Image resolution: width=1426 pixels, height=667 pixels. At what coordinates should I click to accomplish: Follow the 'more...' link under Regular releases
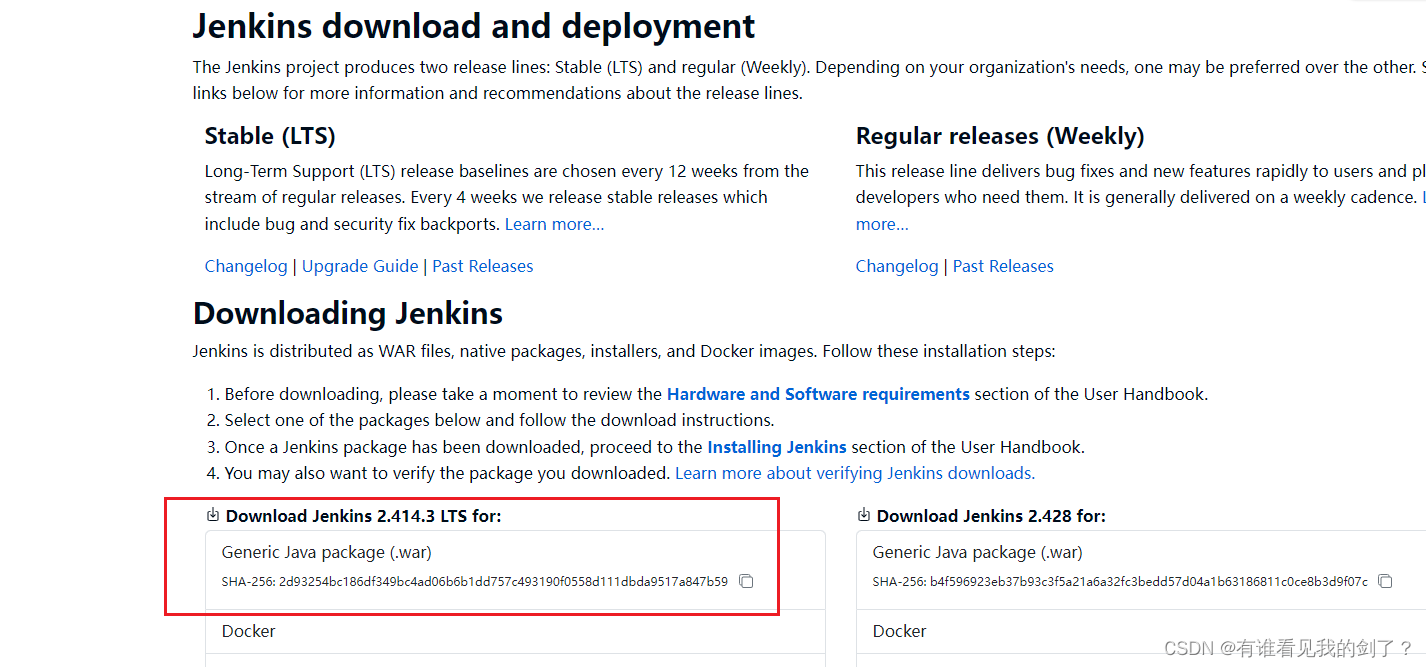coord(882,224)
